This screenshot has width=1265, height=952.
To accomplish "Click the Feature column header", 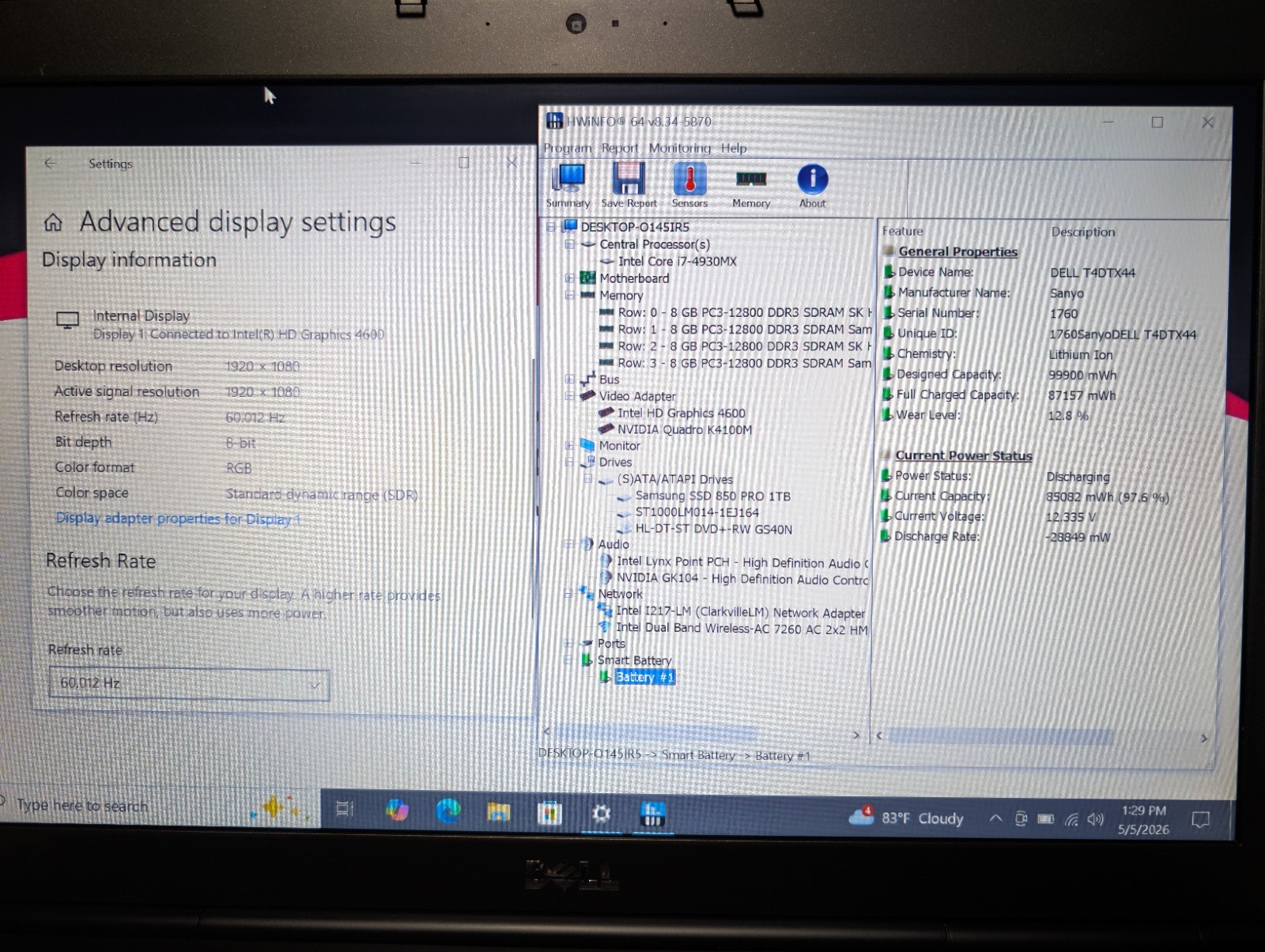I will (902, 231).
